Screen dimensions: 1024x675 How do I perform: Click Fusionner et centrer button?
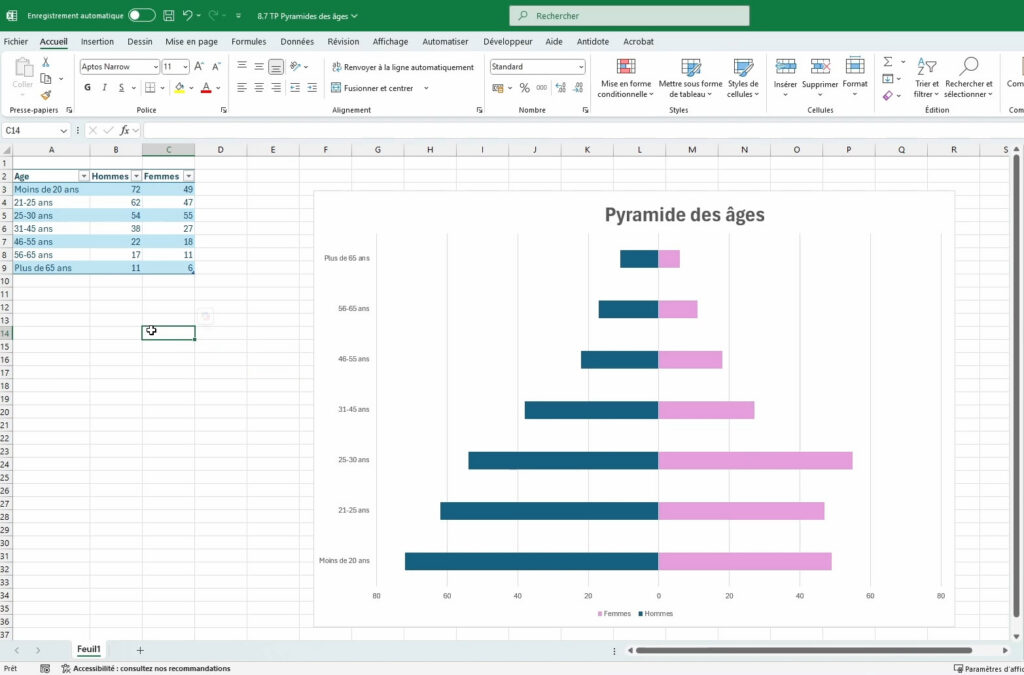(372, 88)
